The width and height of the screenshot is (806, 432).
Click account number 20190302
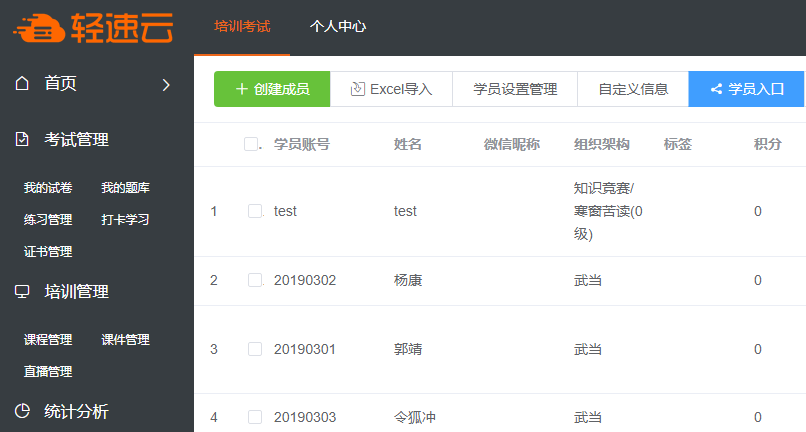coord(305,280)
